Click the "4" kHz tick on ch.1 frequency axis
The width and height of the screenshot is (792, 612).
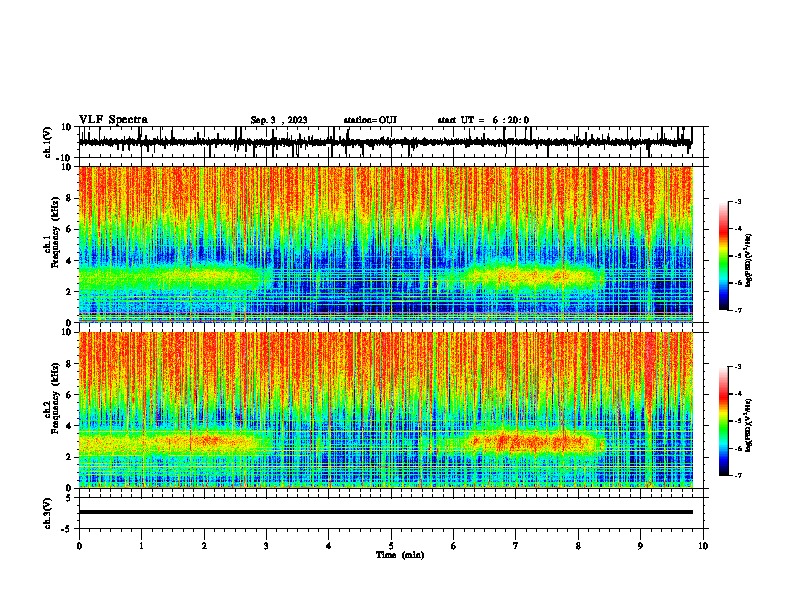tap(70, 261)
